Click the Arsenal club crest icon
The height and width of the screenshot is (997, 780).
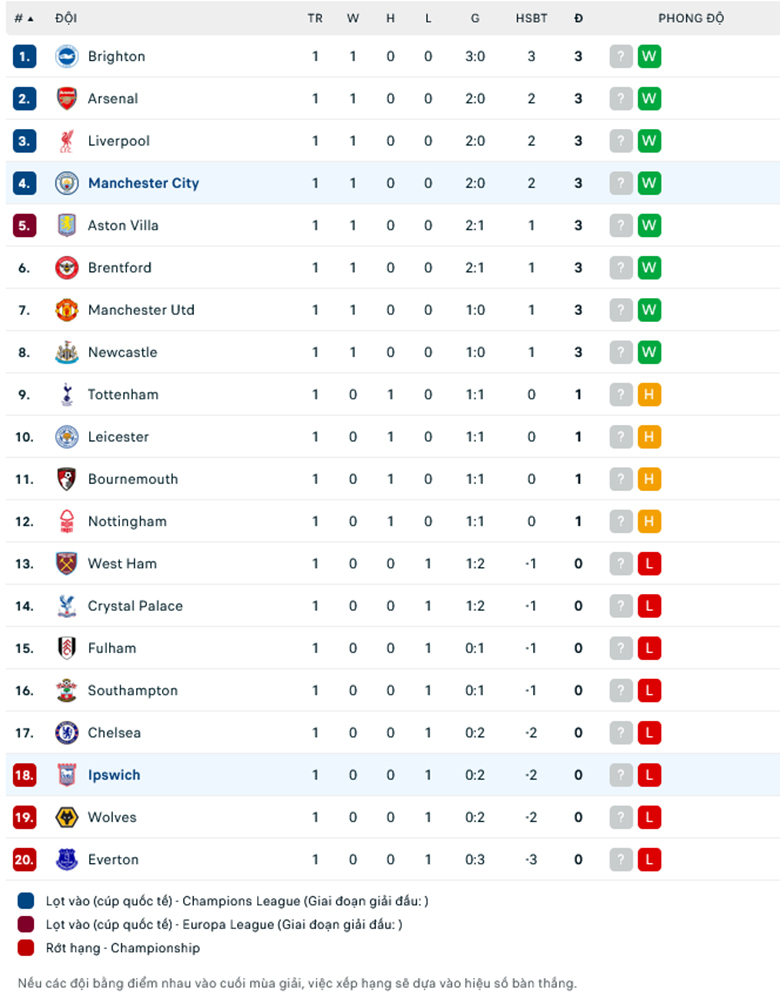[x=66, y=99]
